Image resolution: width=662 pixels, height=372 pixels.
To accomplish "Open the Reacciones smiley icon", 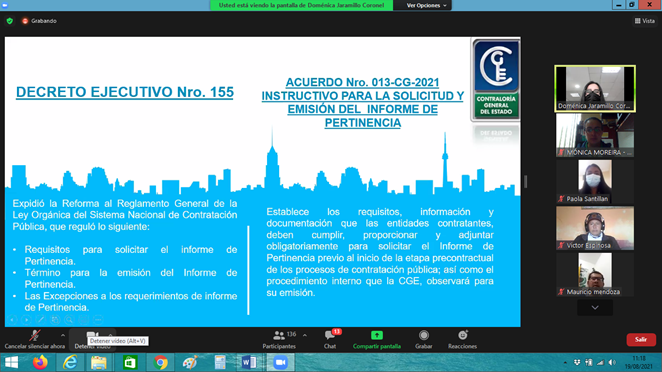I will 463,335.
